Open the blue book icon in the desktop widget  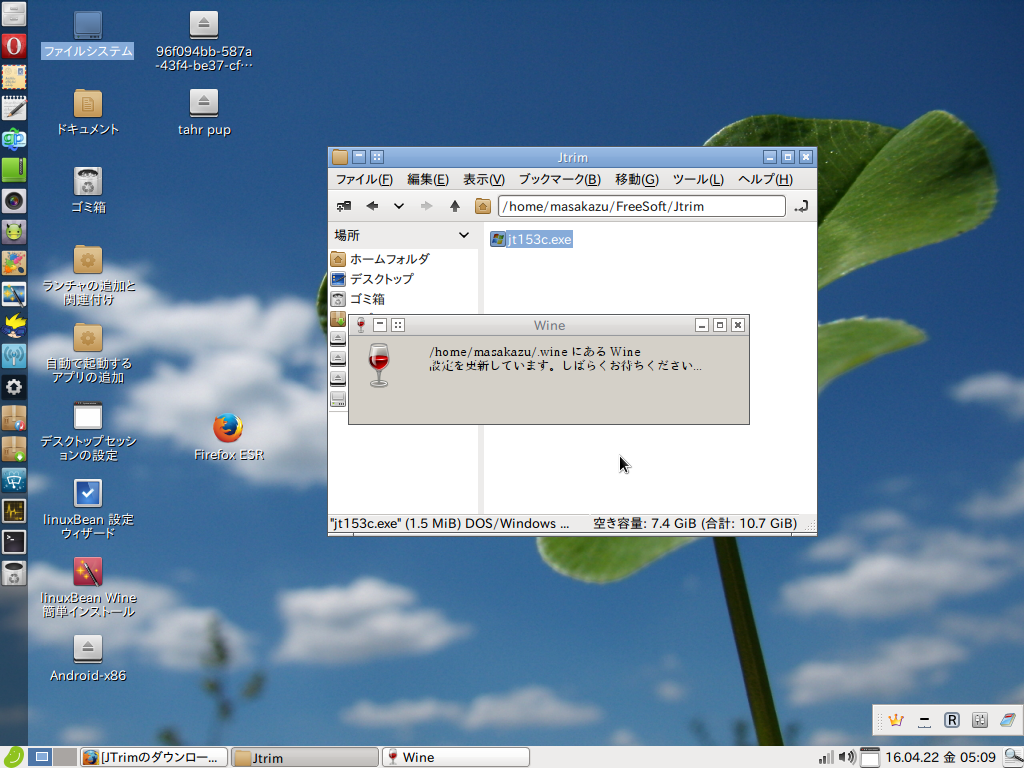(1007, 719)
